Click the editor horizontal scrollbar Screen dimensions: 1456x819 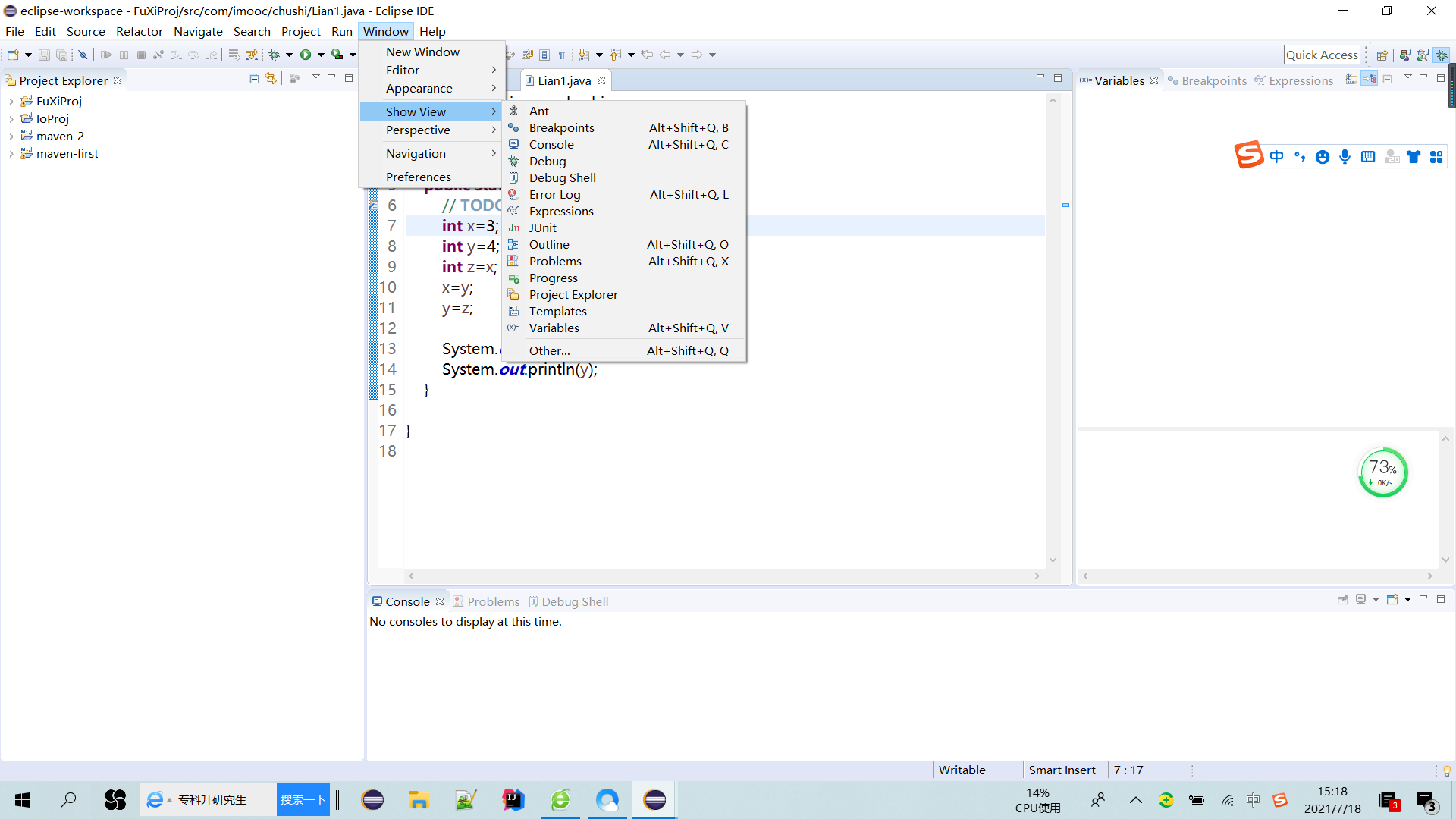[x=722, y=576]
